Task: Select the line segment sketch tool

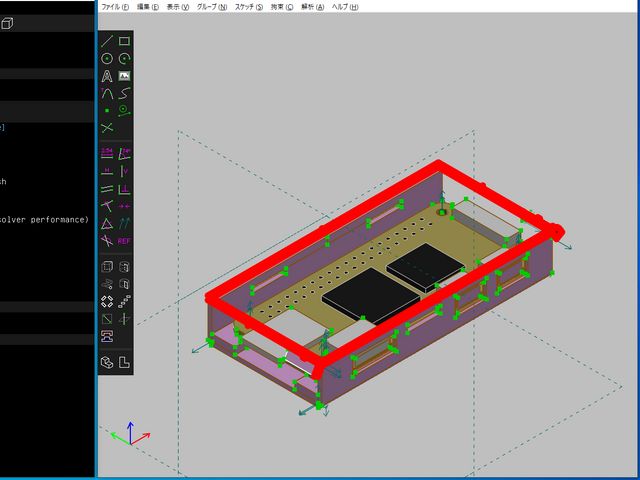Action: point(107,41)
